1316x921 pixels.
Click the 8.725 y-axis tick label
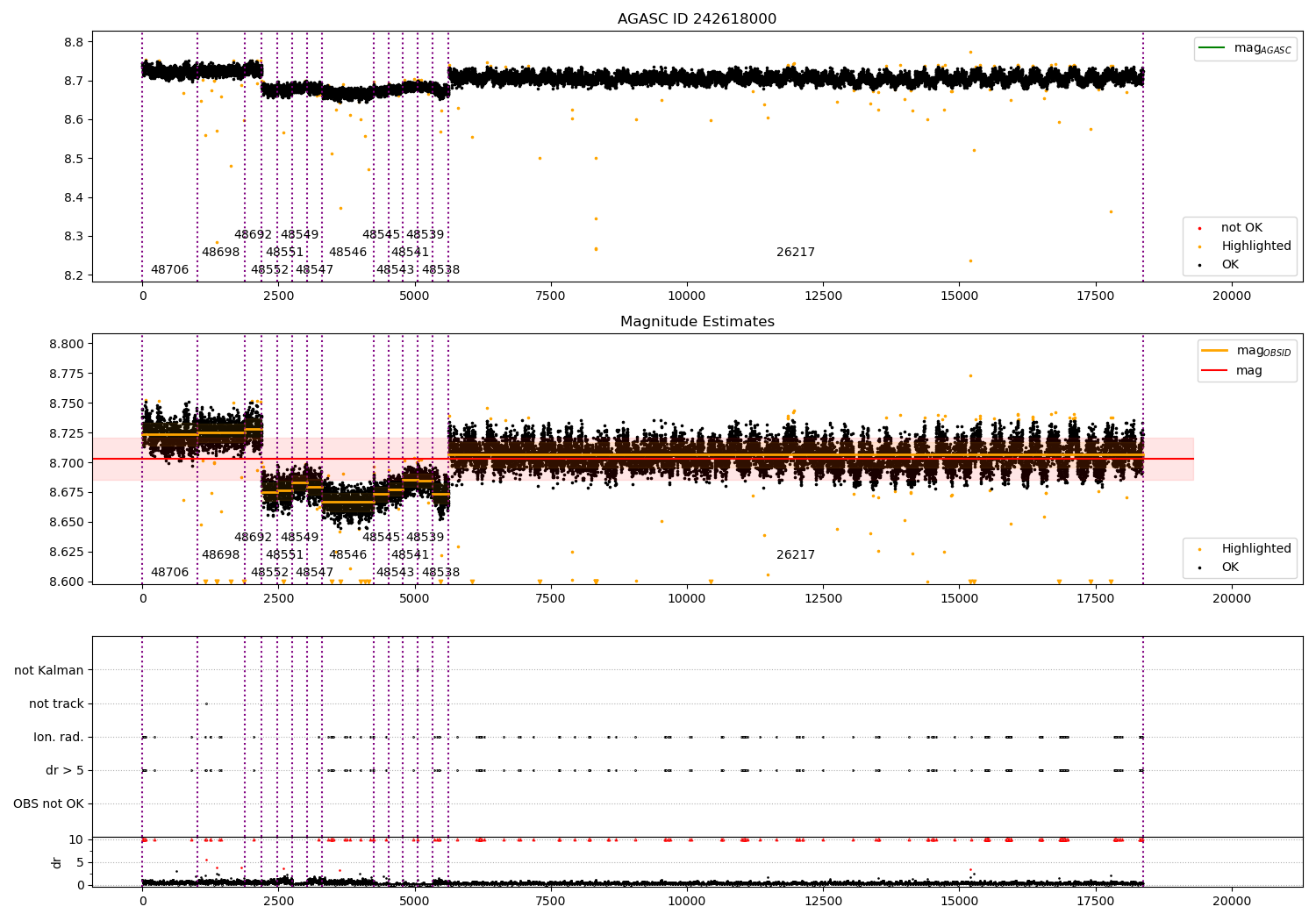click(x=67, y=433)
